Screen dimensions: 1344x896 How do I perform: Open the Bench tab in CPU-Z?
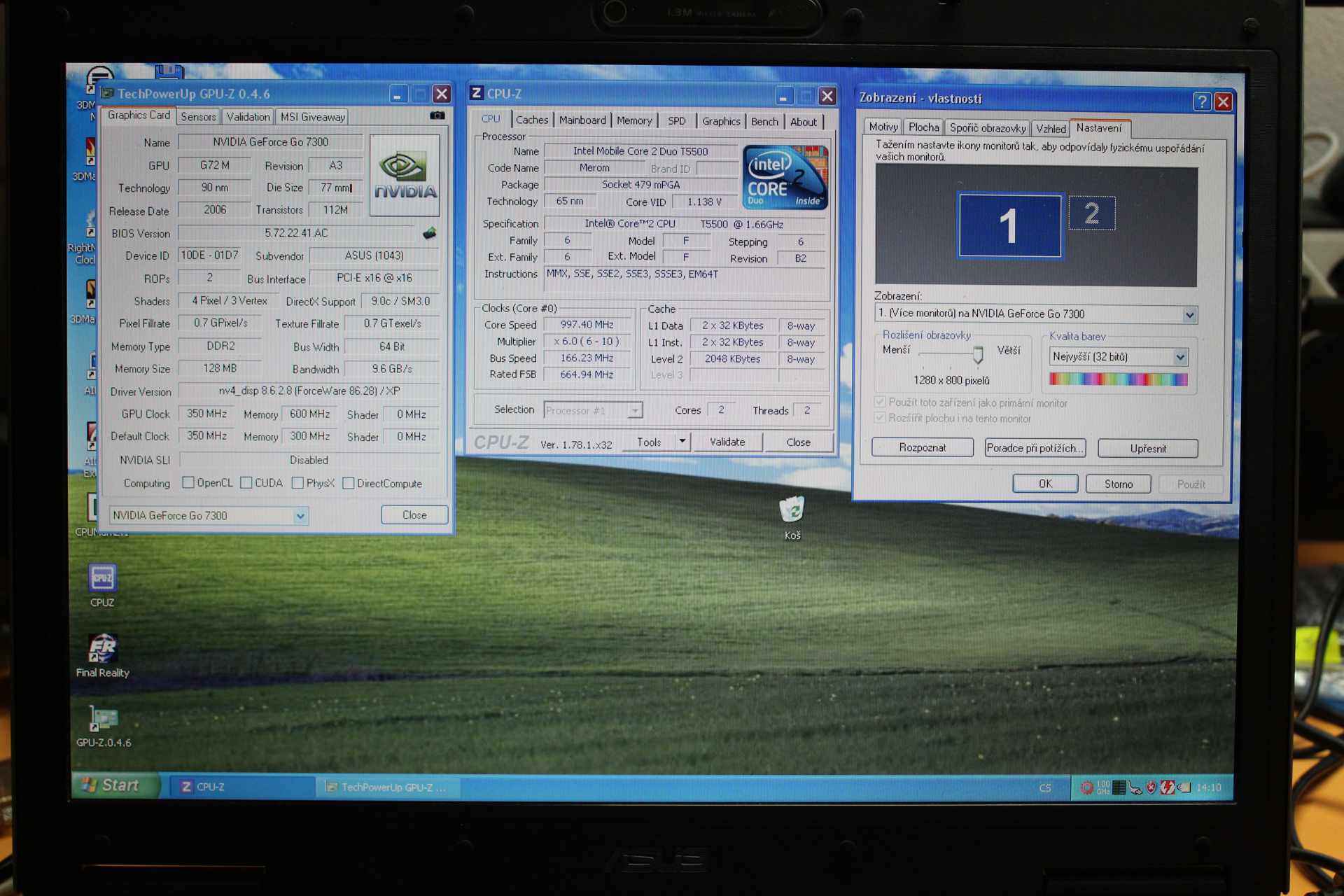764,122
